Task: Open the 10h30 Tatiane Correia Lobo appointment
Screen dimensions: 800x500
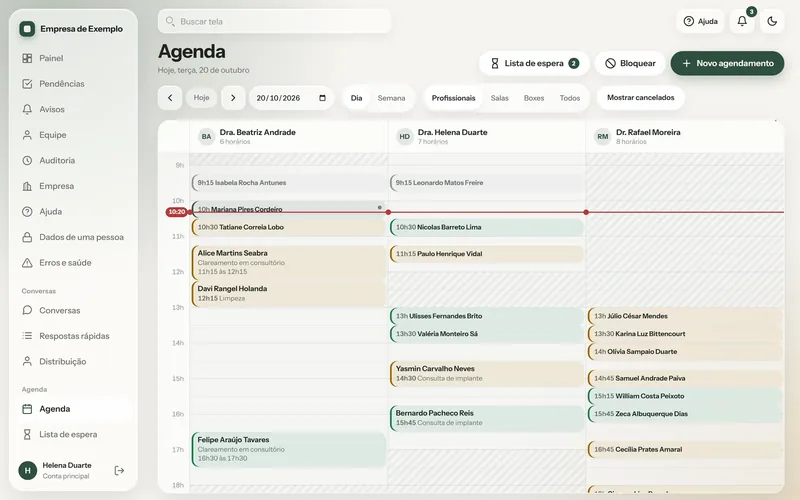Action: [289, 227]
